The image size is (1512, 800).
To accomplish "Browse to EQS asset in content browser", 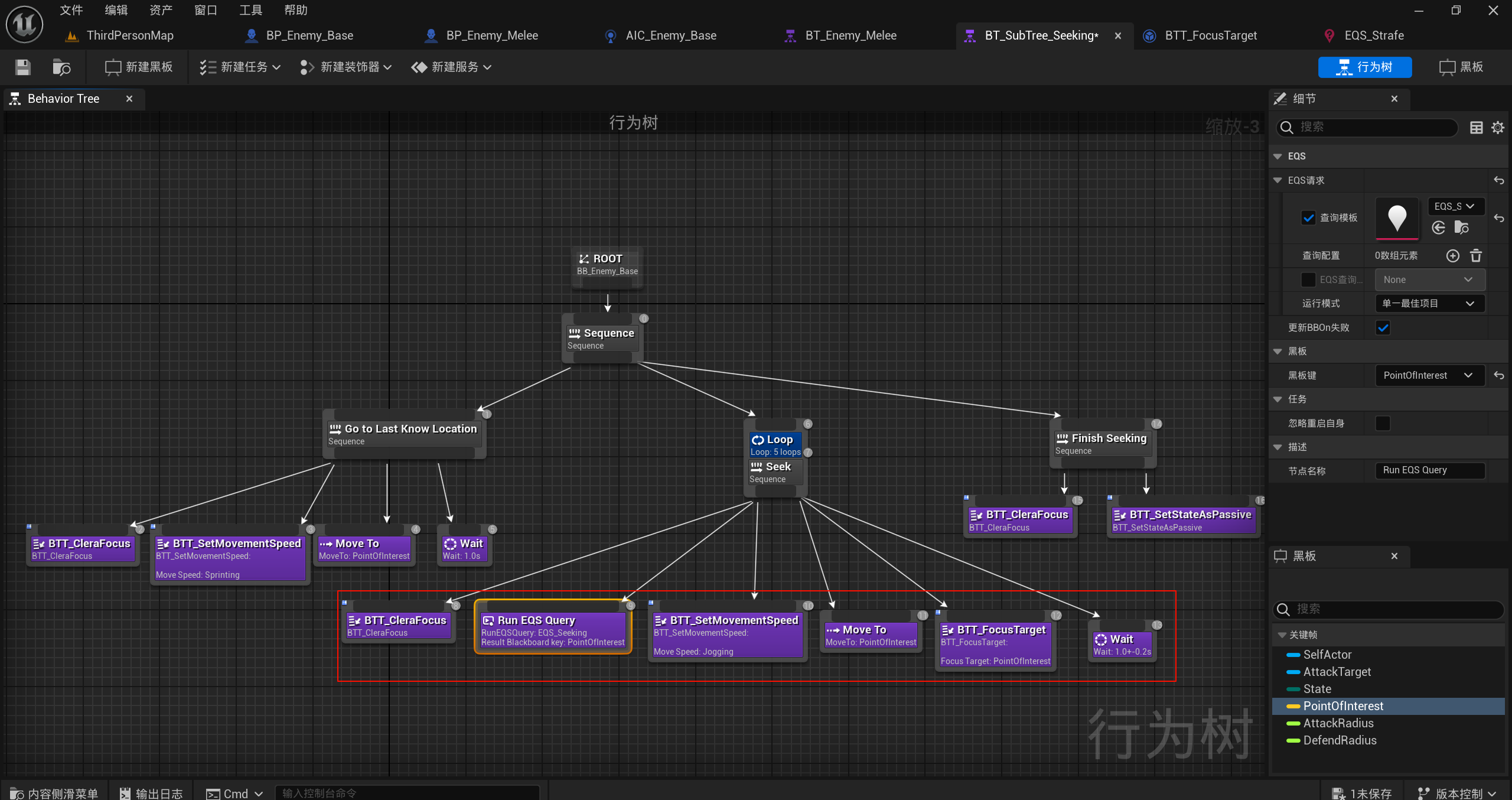I will (1461, 227).
